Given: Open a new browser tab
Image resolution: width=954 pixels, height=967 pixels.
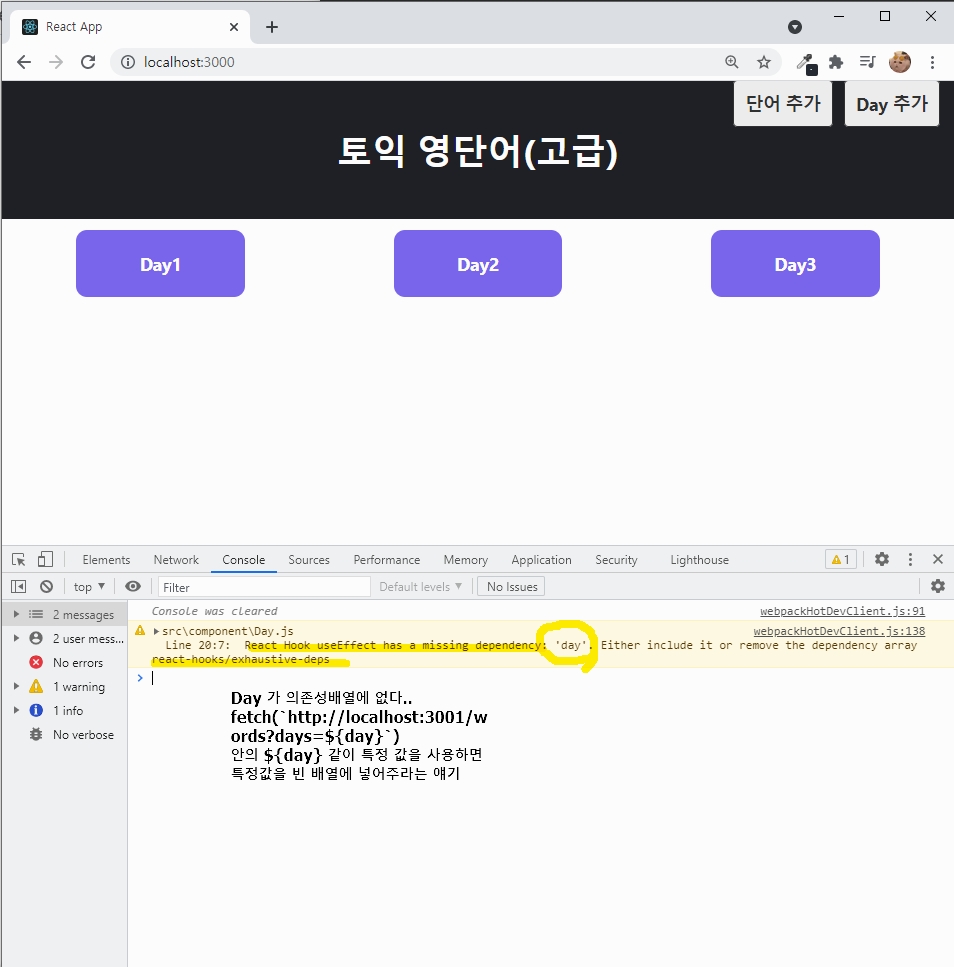Looking at the screenshot, I should click(x=272, y=27).
